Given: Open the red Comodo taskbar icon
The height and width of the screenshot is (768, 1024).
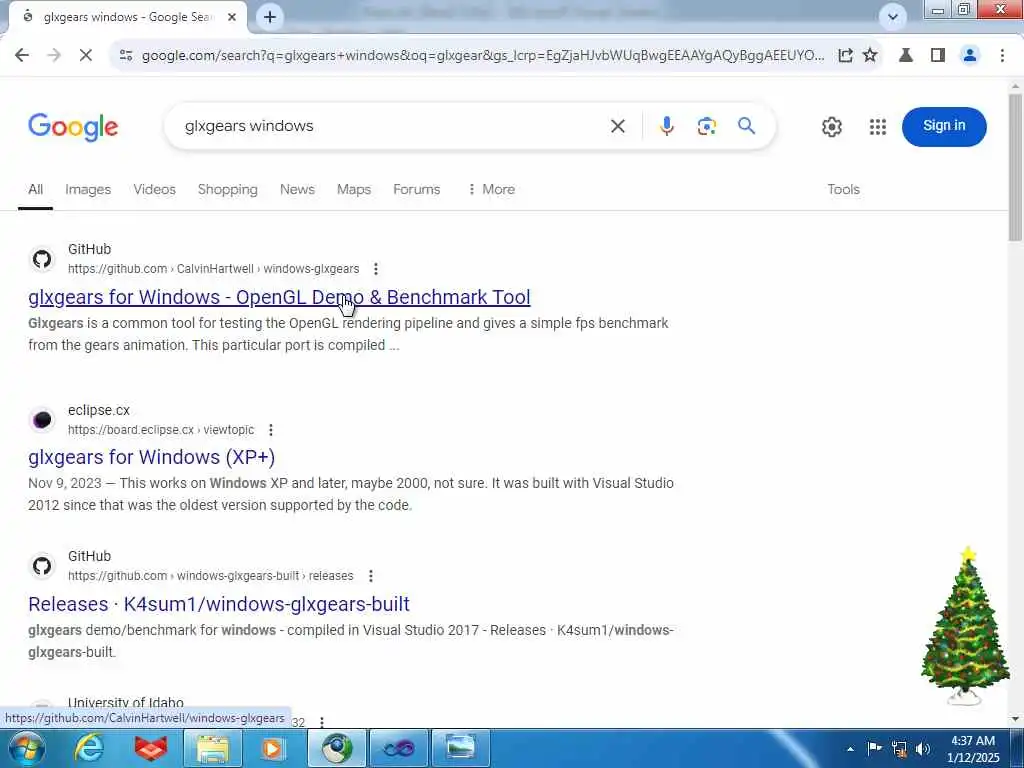Looking at the screenshot, I should pos(150,748).
